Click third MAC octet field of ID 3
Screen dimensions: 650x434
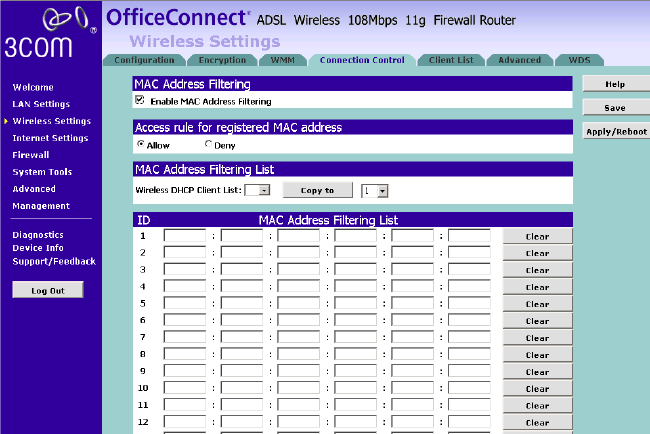[298, 269]
